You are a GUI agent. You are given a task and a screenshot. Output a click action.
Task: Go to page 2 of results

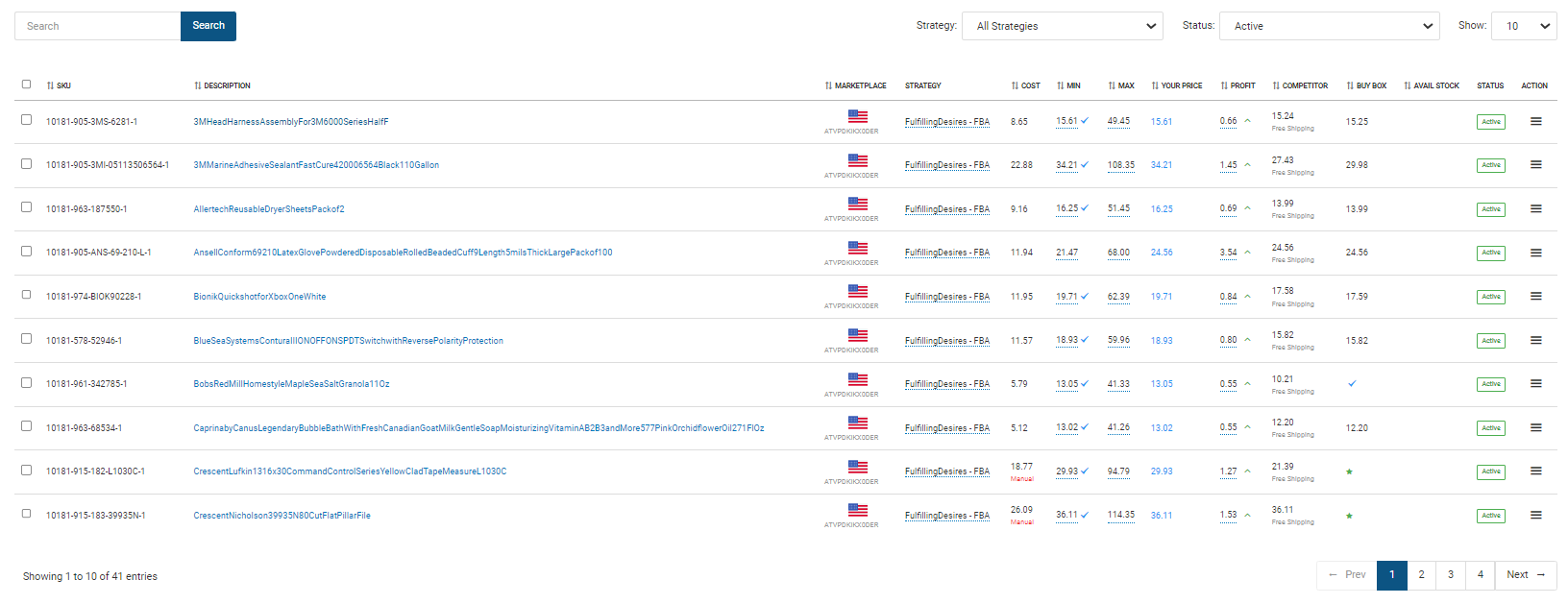1421,575
